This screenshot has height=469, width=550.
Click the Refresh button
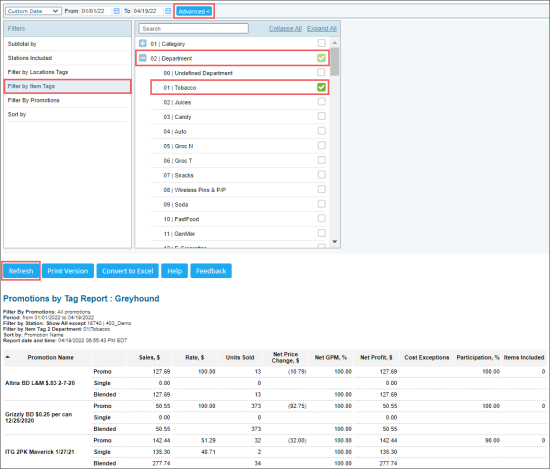pyautogui.click(x=21, y=271)
